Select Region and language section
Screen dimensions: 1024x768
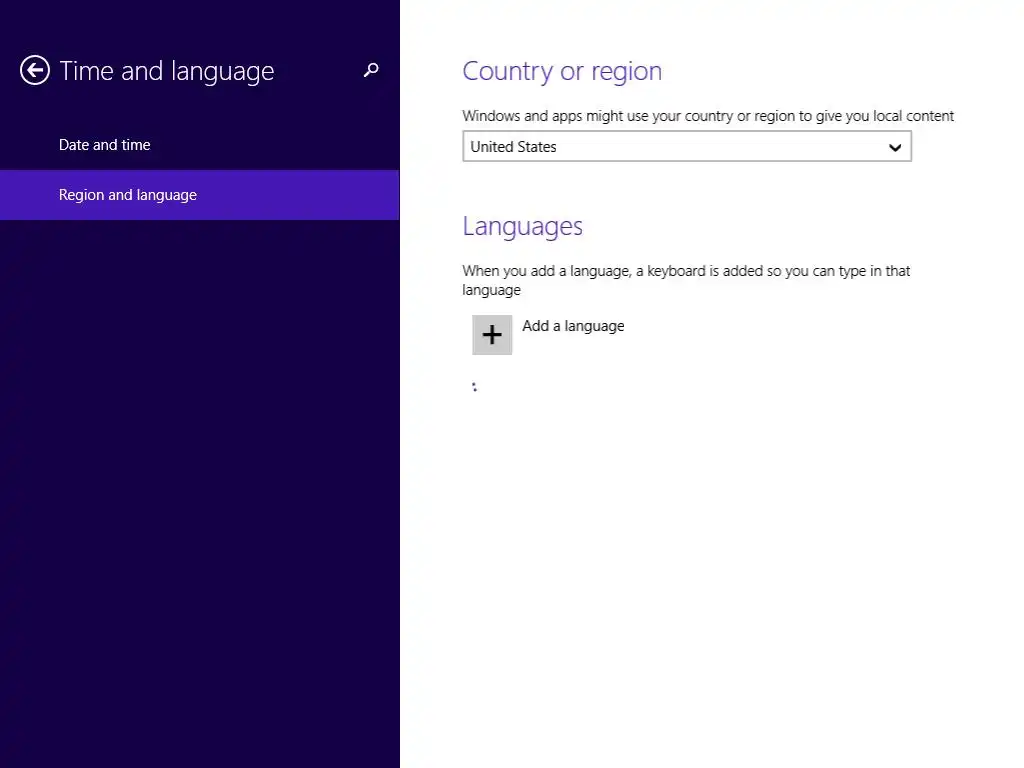200,195
